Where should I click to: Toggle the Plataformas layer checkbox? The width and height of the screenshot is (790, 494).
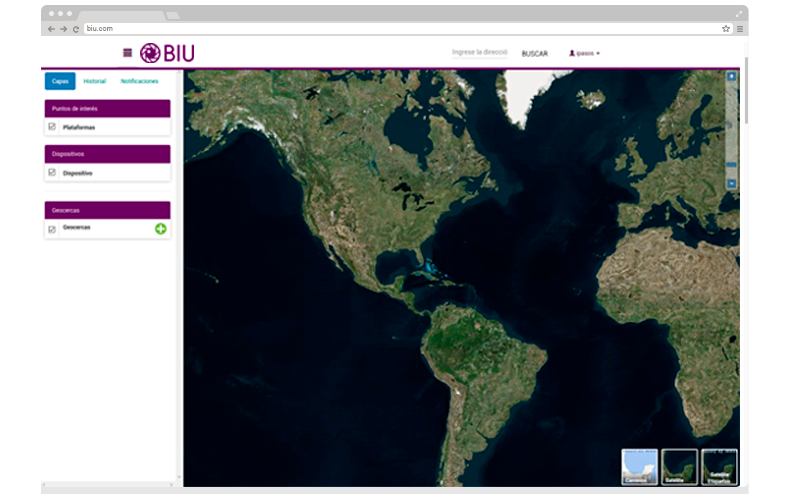(52, 127)
